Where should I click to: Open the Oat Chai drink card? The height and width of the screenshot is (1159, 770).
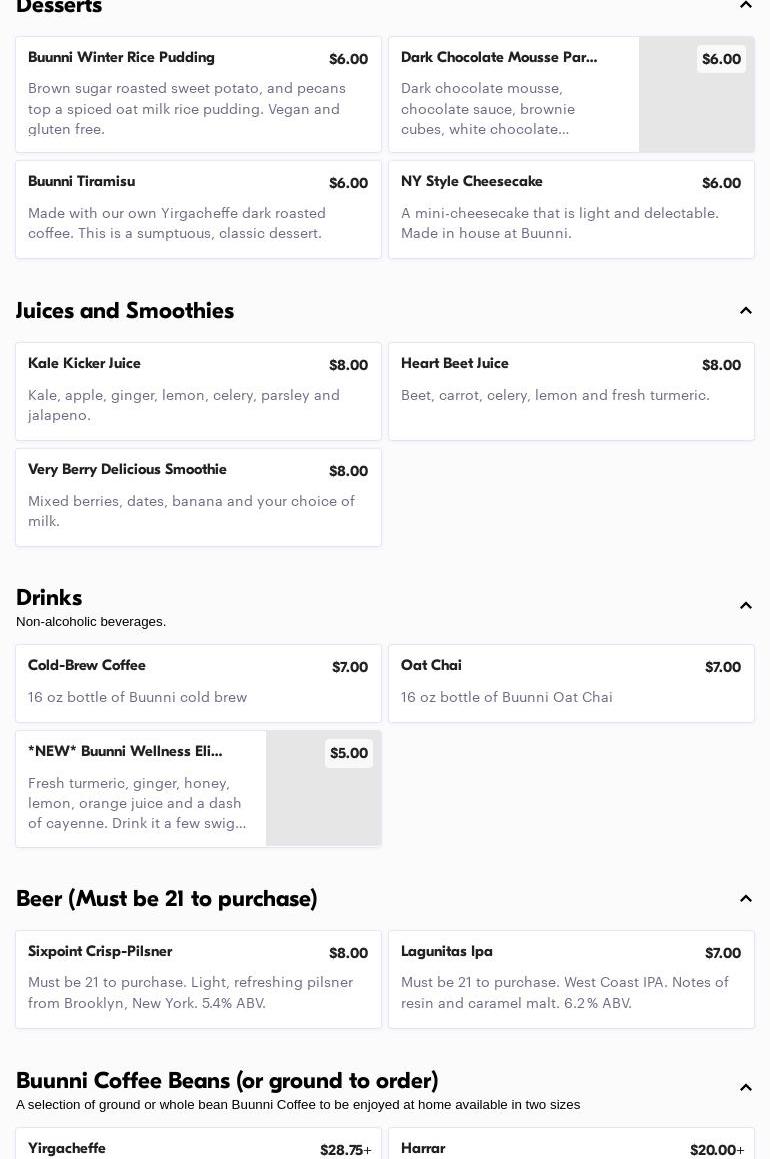(x=571, y=684)
